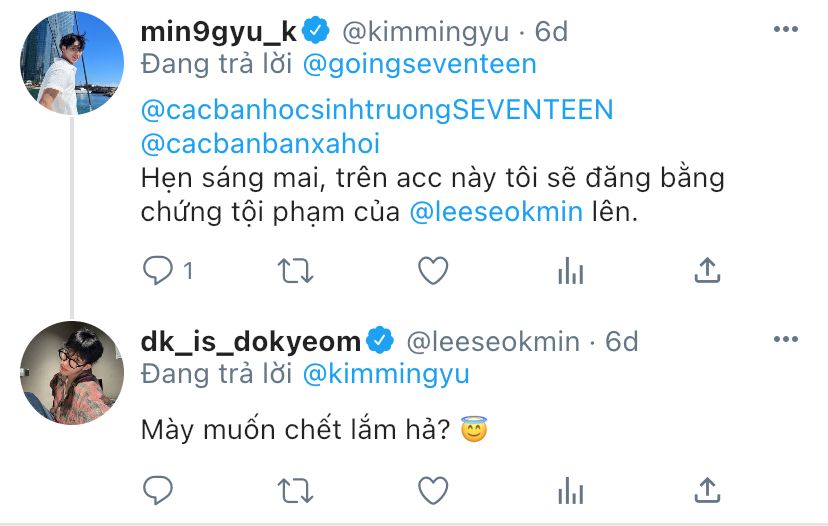The width and height of the screenshot is (828, 526).
Task: View analytics for min9gyu_k's tweet
Action: (569, 270)
